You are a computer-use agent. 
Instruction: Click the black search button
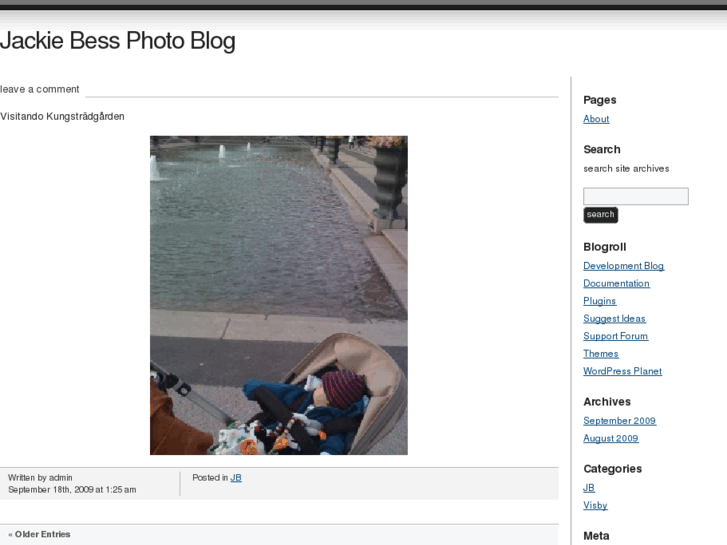(600, 215)
